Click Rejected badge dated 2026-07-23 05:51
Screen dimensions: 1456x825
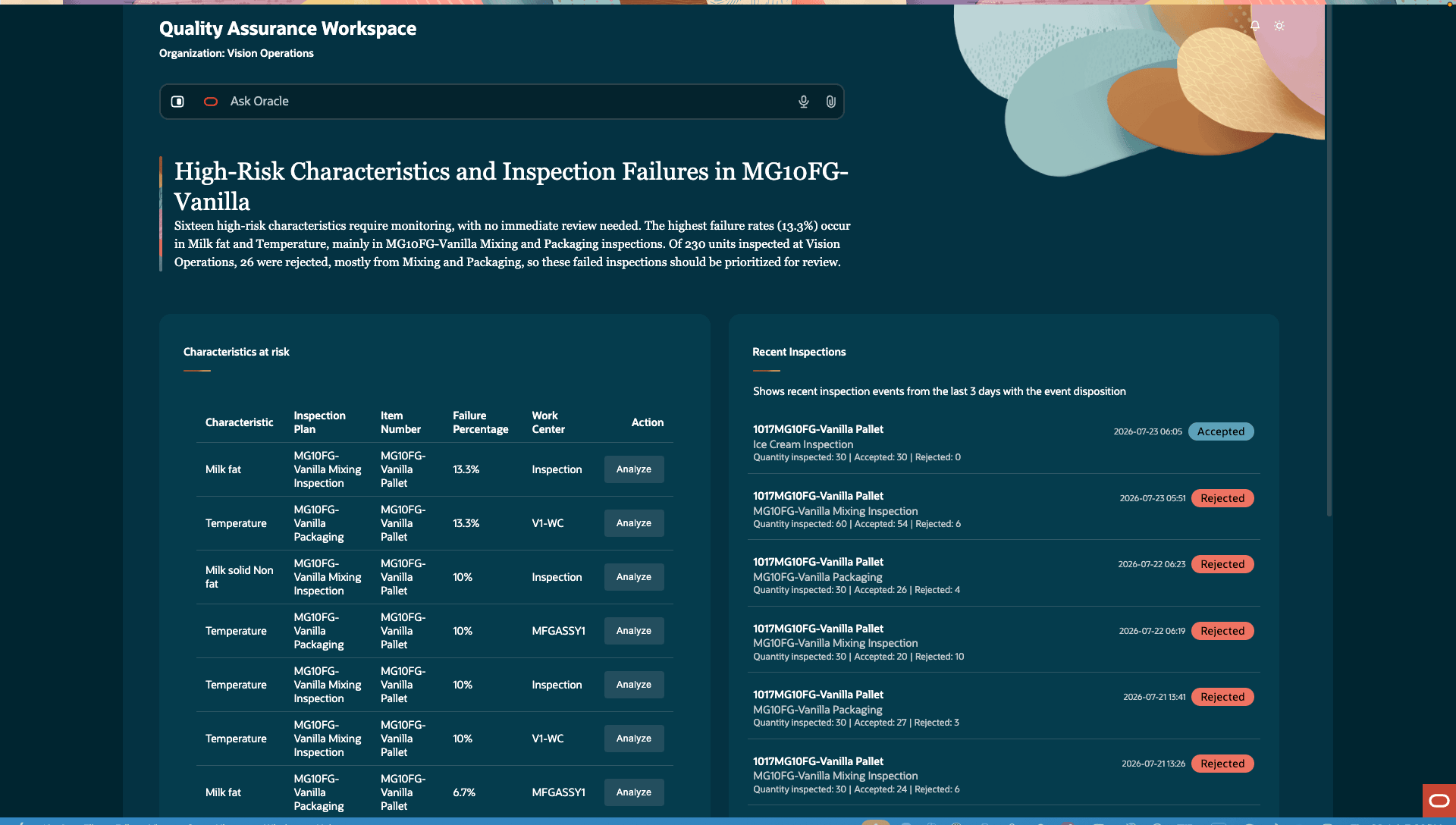click(1222, 498)
